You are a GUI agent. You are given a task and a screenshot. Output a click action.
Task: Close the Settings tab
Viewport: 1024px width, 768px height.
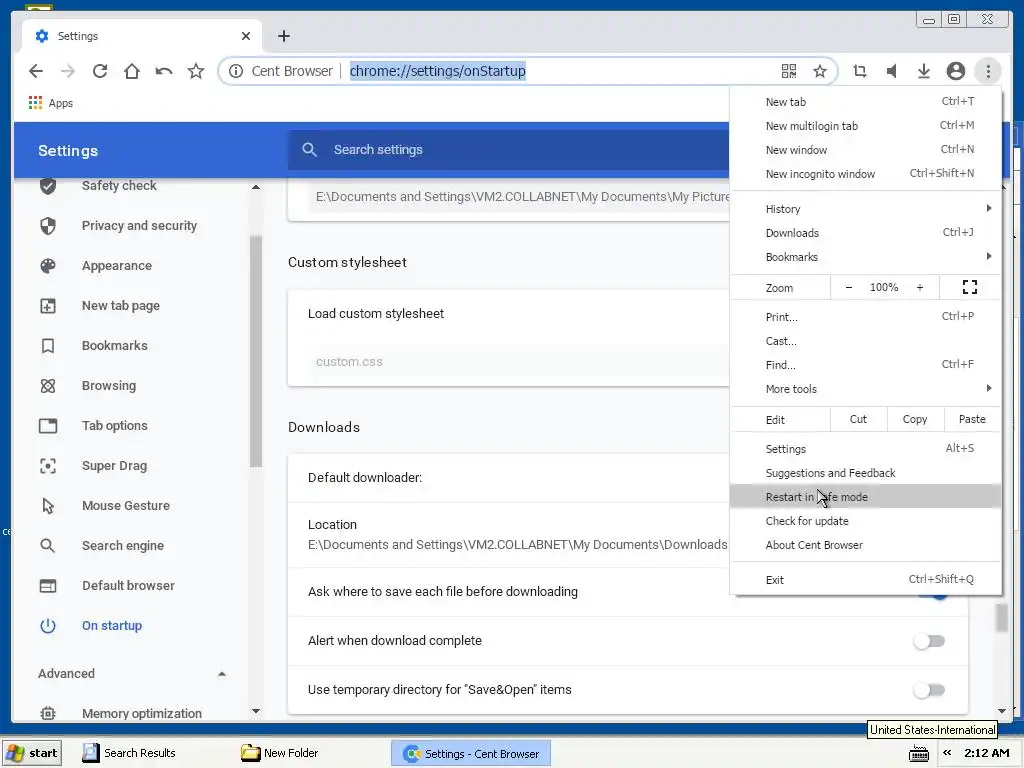click(246, 36)
